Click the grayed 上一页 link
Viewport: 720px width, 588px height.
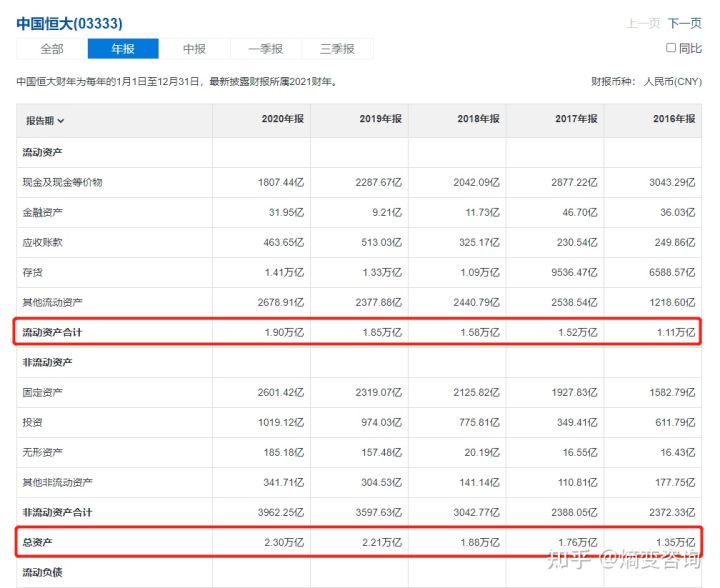coord(643,23)
